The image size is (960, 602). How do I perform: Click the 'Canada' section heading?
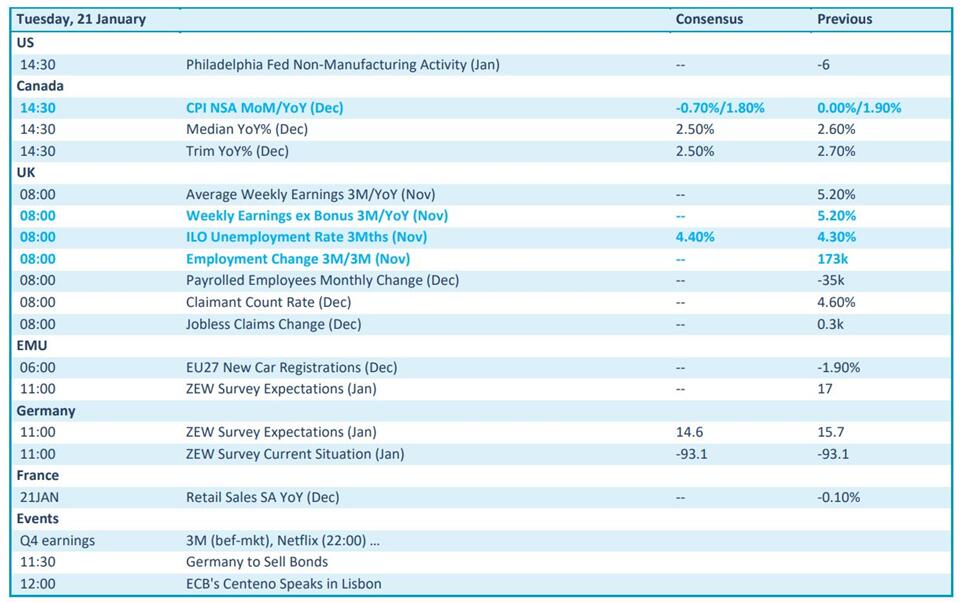[x=40, y=86]
